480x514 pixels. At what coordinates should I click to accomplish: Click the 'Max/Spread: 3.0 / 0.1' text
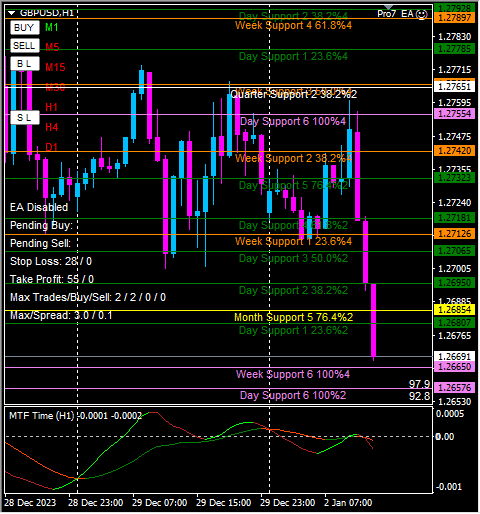click(x=61, y=315)
